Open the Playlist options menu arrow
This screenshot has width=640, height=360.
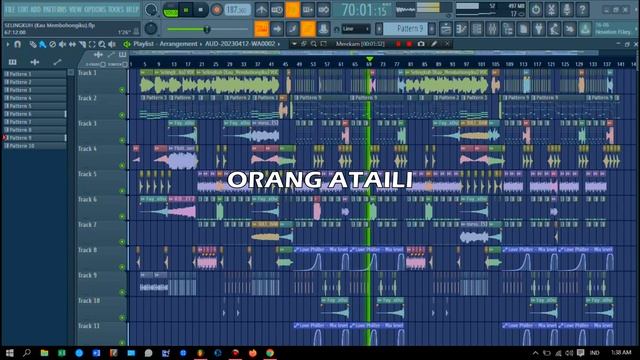point(8,44)
